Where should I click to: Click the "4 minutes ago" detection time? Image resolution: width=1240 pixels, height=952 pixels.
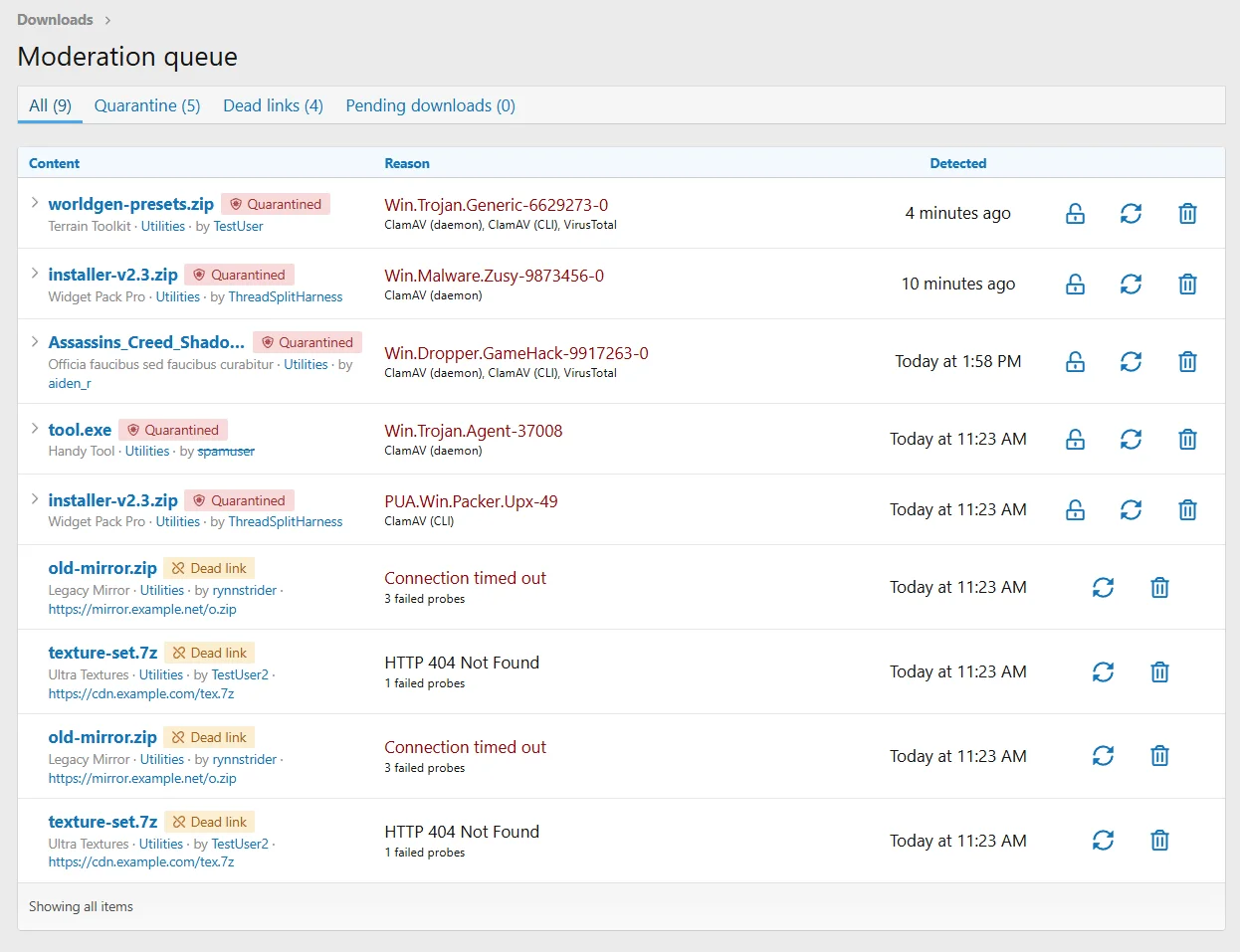[x=958, y=213]
